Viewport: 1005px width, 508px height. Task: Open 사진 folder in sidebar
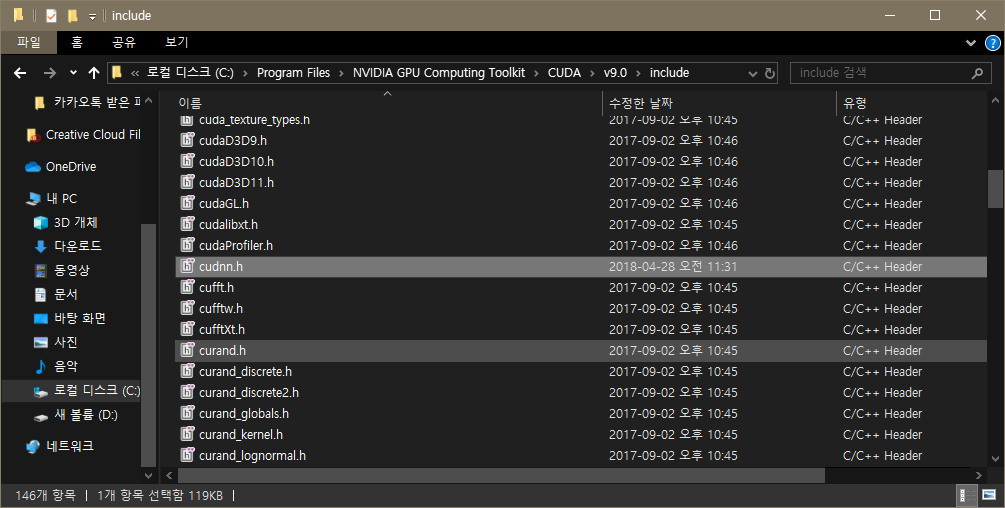(x=56, y=342)
